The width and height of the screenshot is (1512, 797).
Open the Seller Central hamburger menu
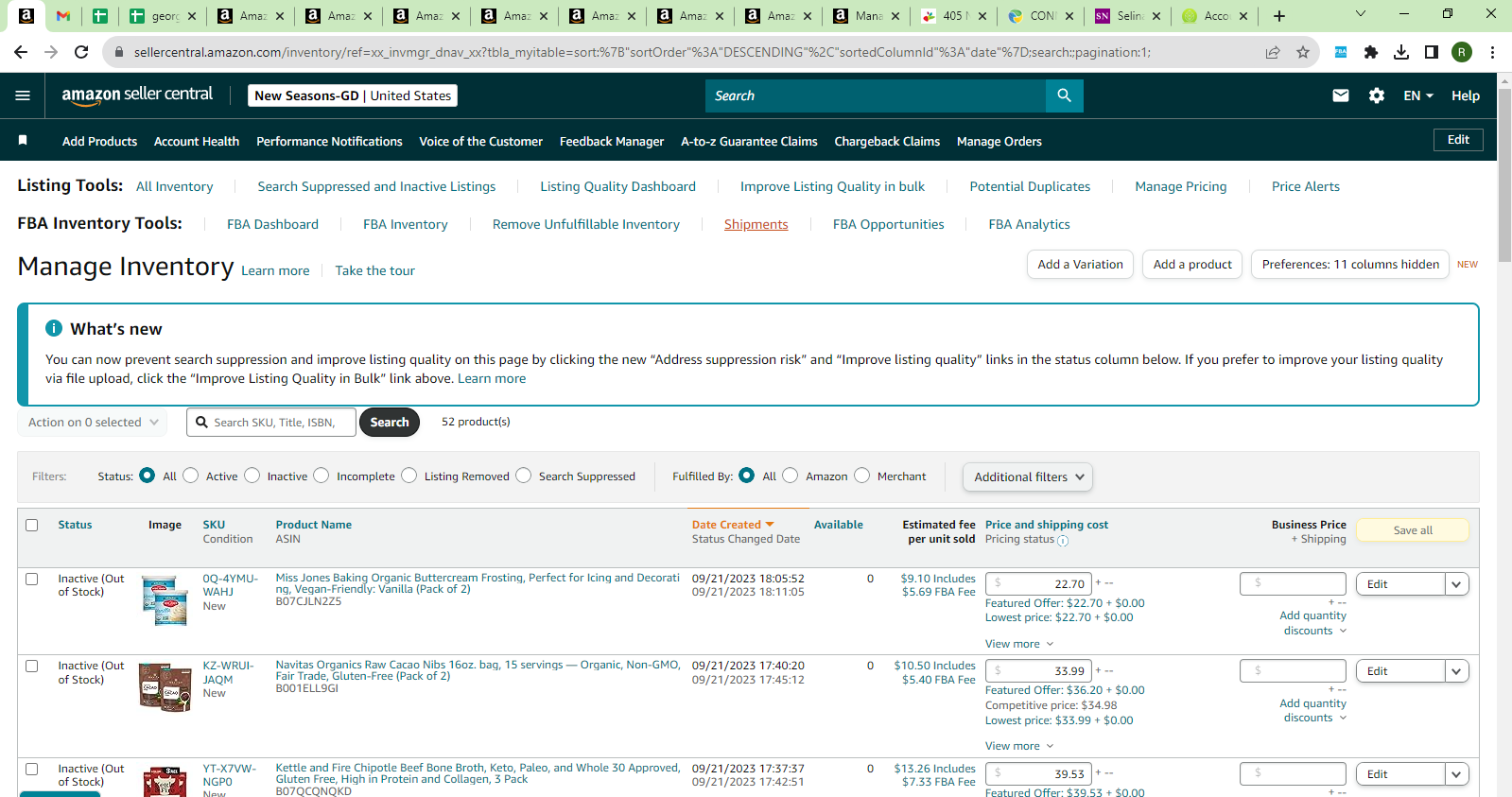[x=23, y=95]
